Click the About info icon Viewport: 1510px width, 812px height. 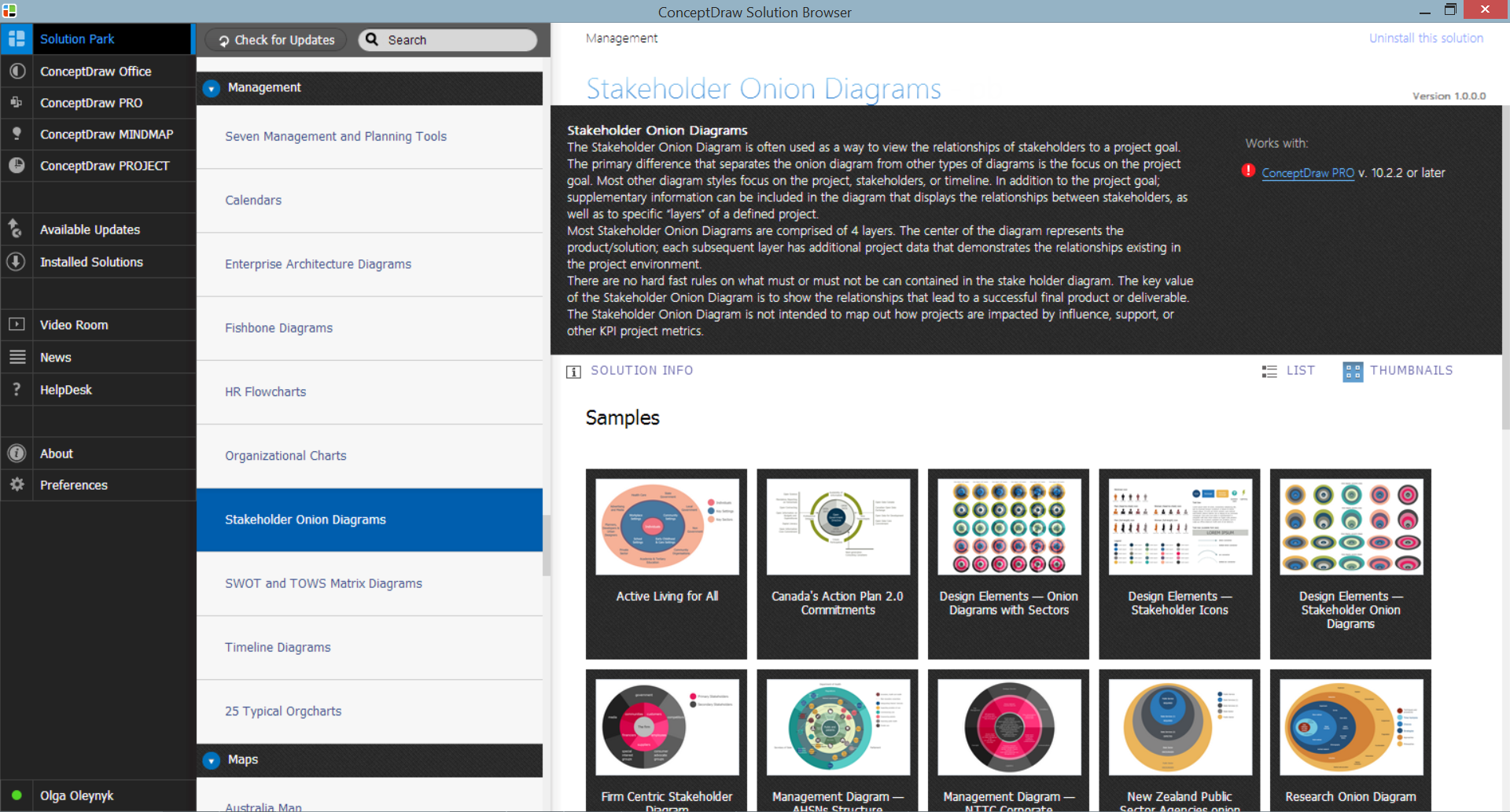point(17,453)
